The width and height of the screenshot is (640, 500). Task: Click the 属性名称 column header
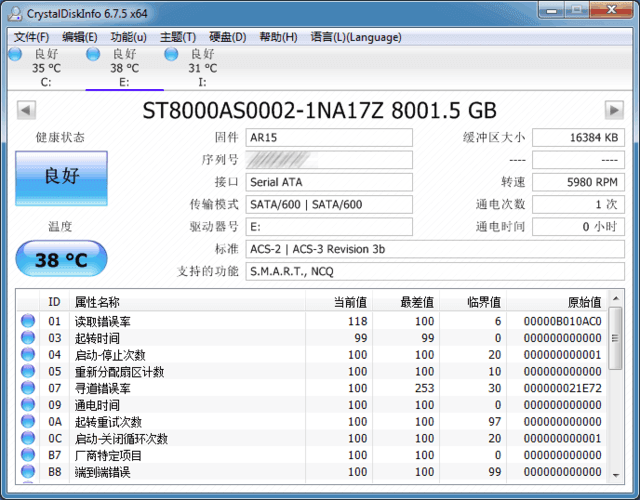coord(187,302)
